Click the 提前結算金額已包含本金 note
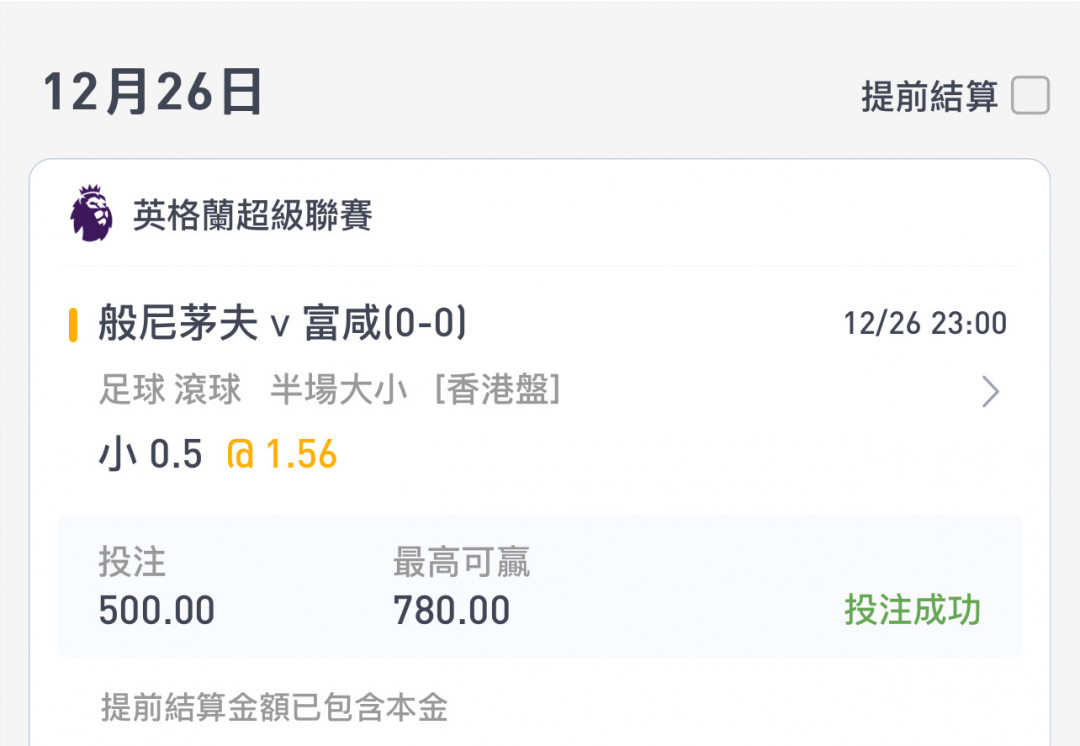The width and height of the screenshot is (1080, 746). pyautogui.click(x=274, y=707)
